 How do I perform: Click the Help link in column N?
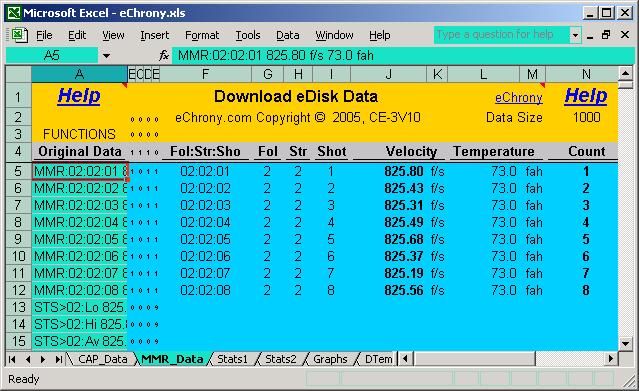pos(586,96)
